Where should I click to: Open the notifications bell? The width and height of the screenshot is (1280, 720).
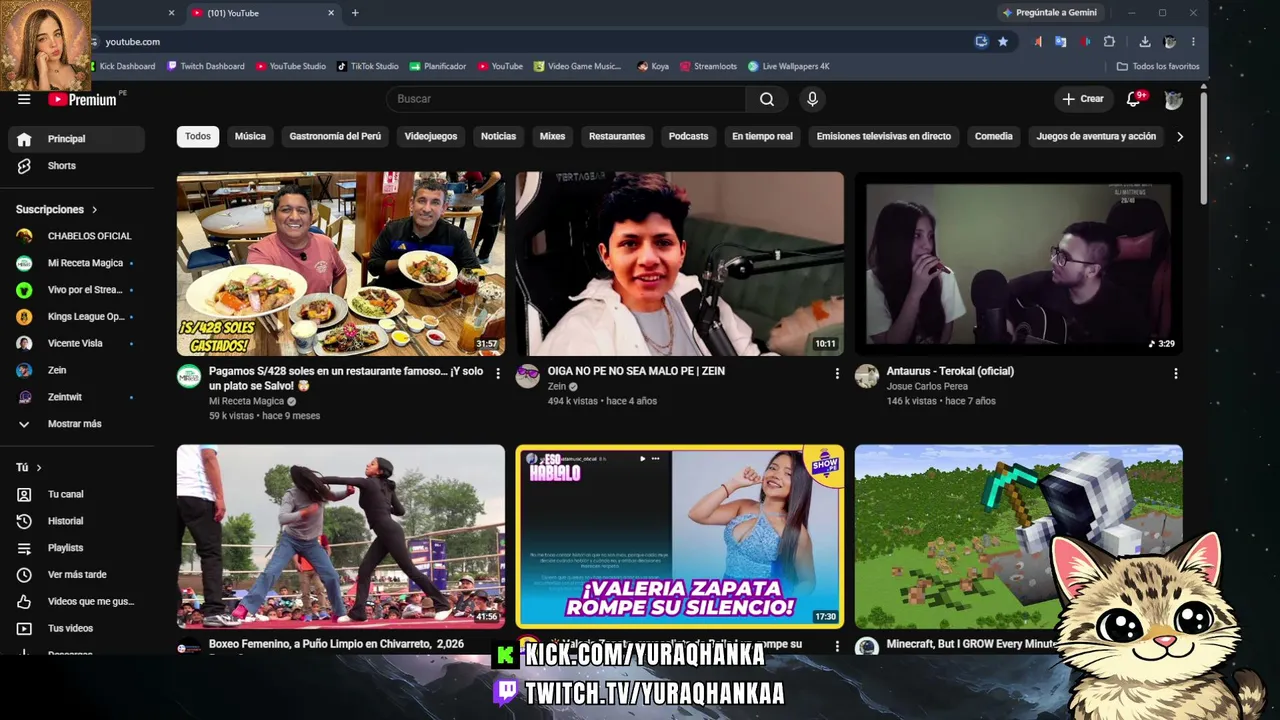[1134, 99]
